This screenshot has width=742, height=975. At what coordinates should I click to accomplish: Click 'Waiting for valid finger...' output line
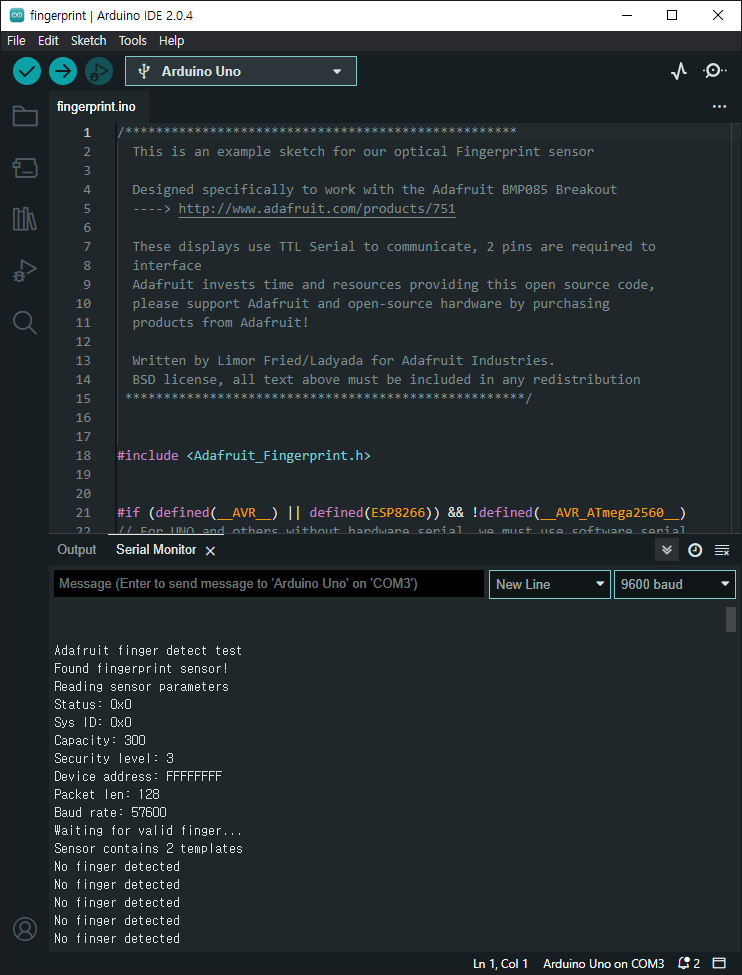click(x=148, y=831)
